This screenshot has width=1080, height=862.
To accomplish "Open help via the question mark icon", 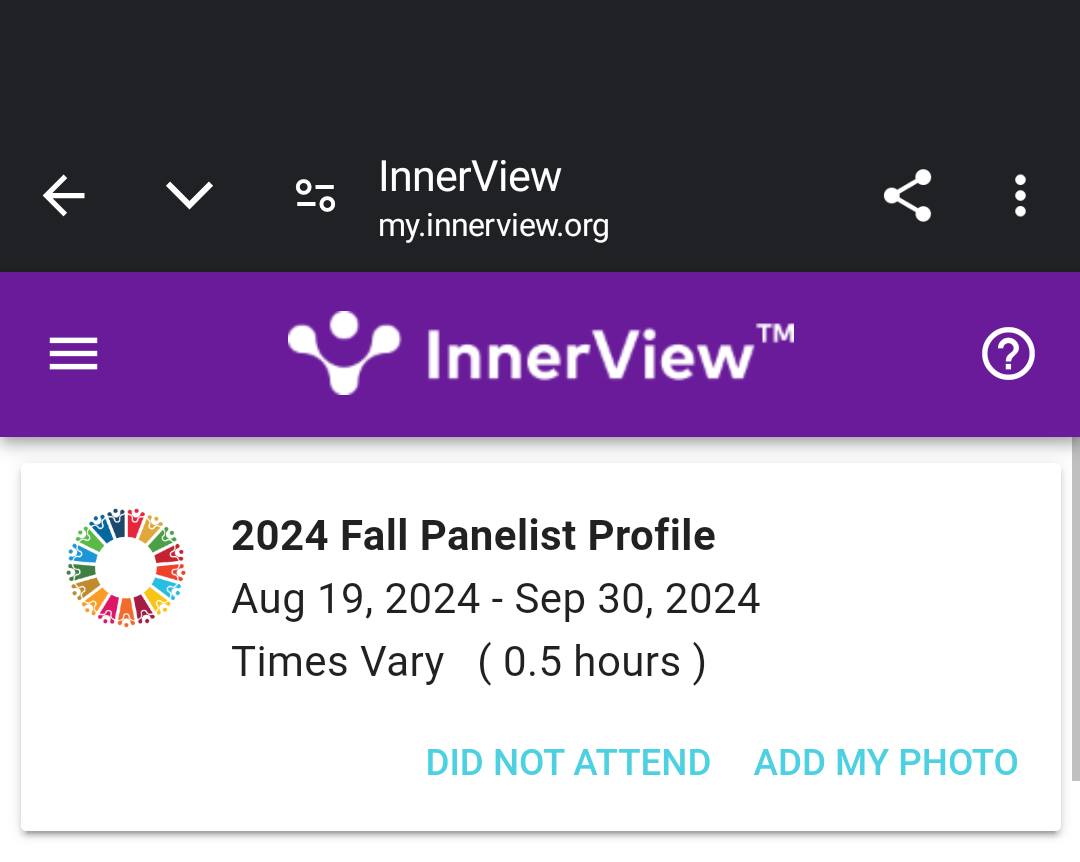I will pyautogui.click(x=1008, y=354).
